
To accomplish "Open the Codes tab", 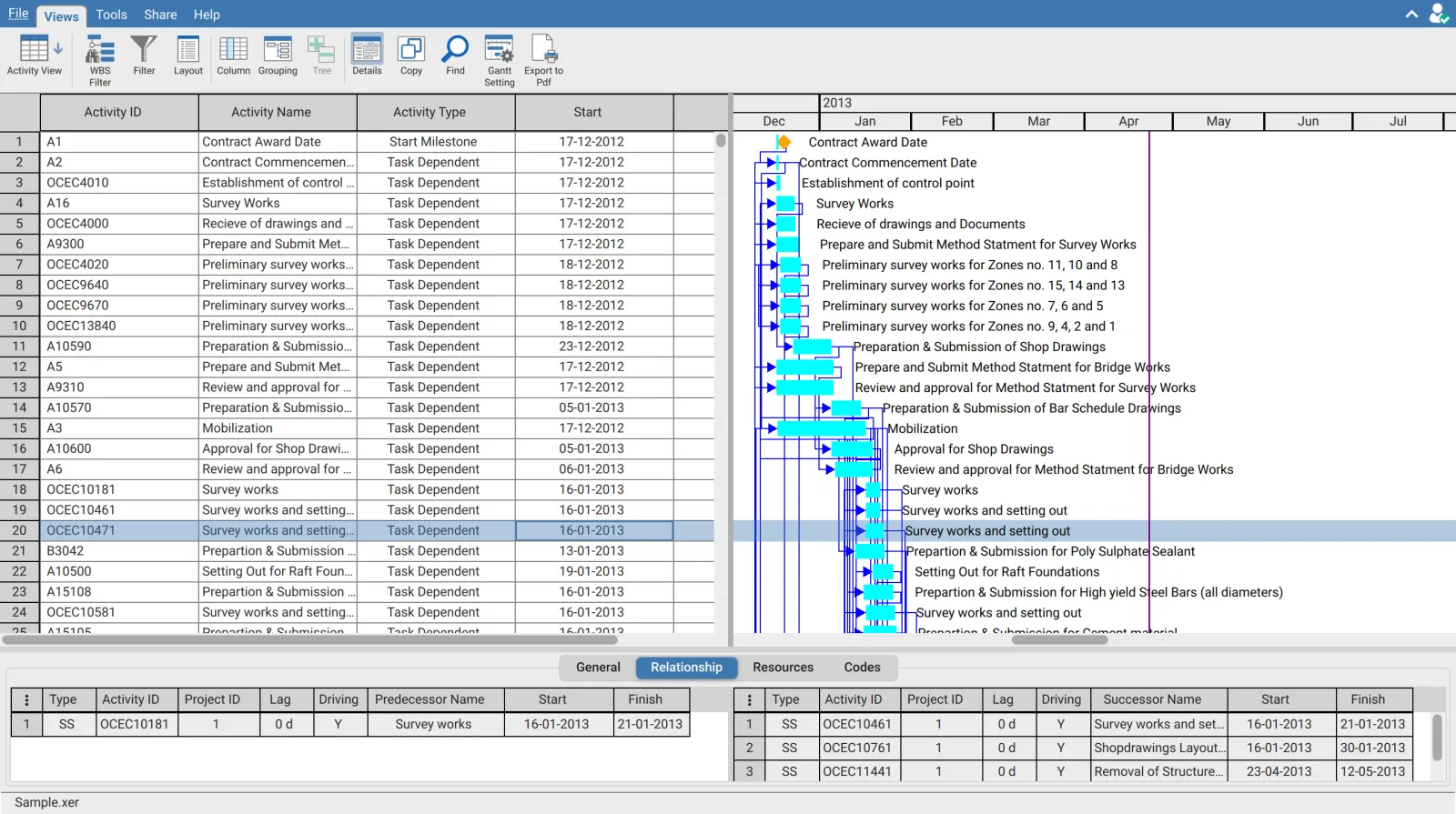I will [x=862, y=667].
